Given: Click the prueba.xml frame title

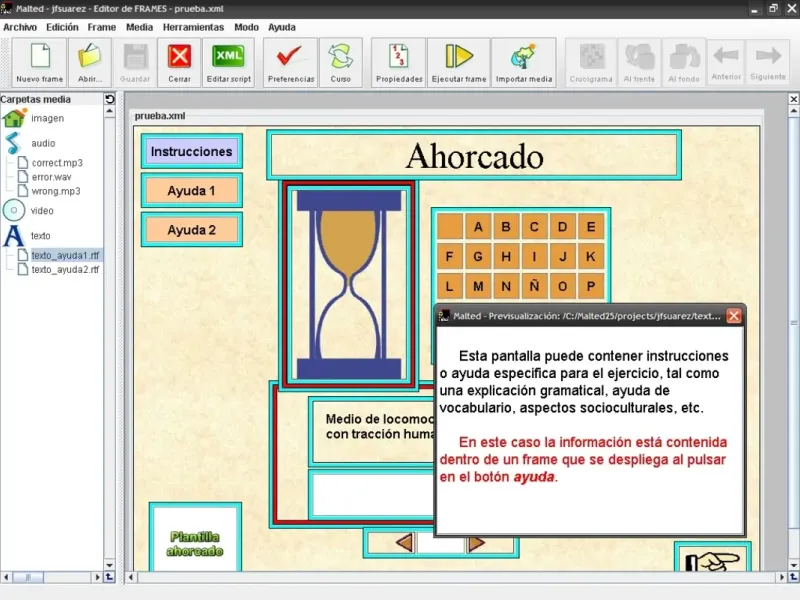Looking at the screenshot, I should (160, 116).
